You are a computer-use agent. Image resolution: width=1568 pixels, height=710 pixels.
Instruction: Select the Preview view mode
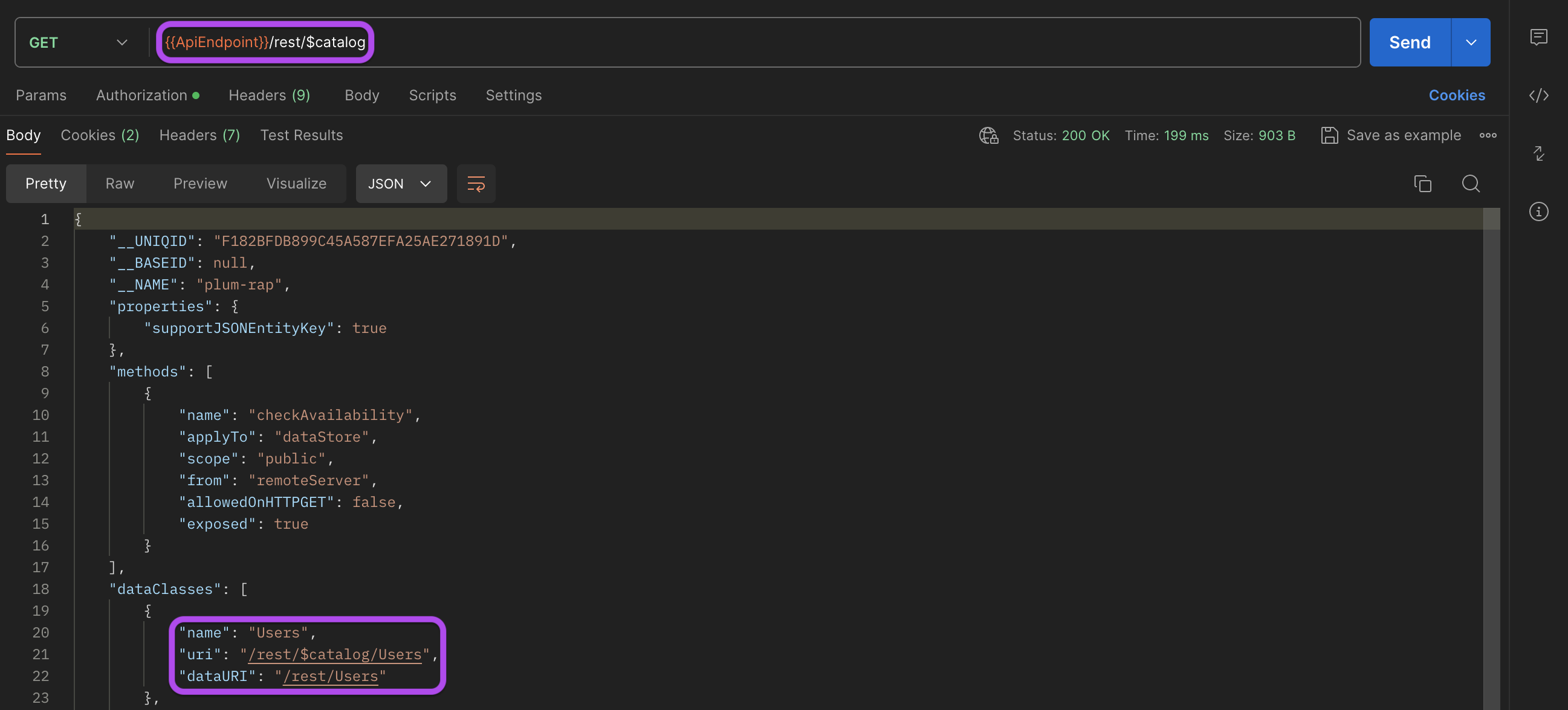(x=199, y=183)
